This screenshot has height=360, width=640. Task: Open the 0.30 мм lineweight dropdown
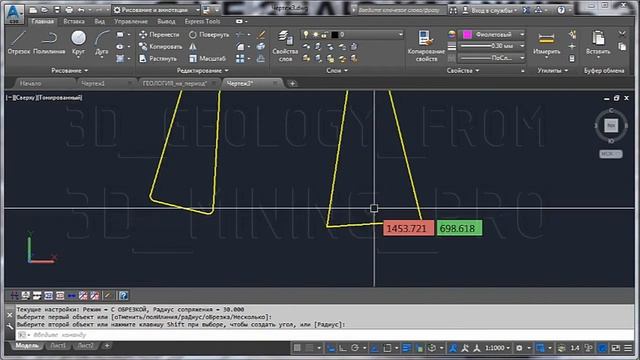click(x=492, y=46)
